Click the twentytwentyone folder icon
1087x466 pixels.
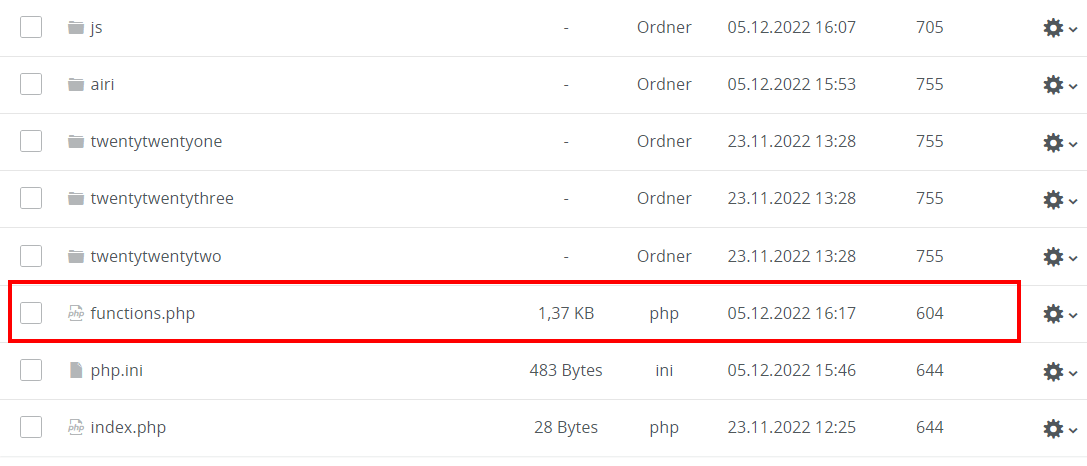tap(75, 142)
